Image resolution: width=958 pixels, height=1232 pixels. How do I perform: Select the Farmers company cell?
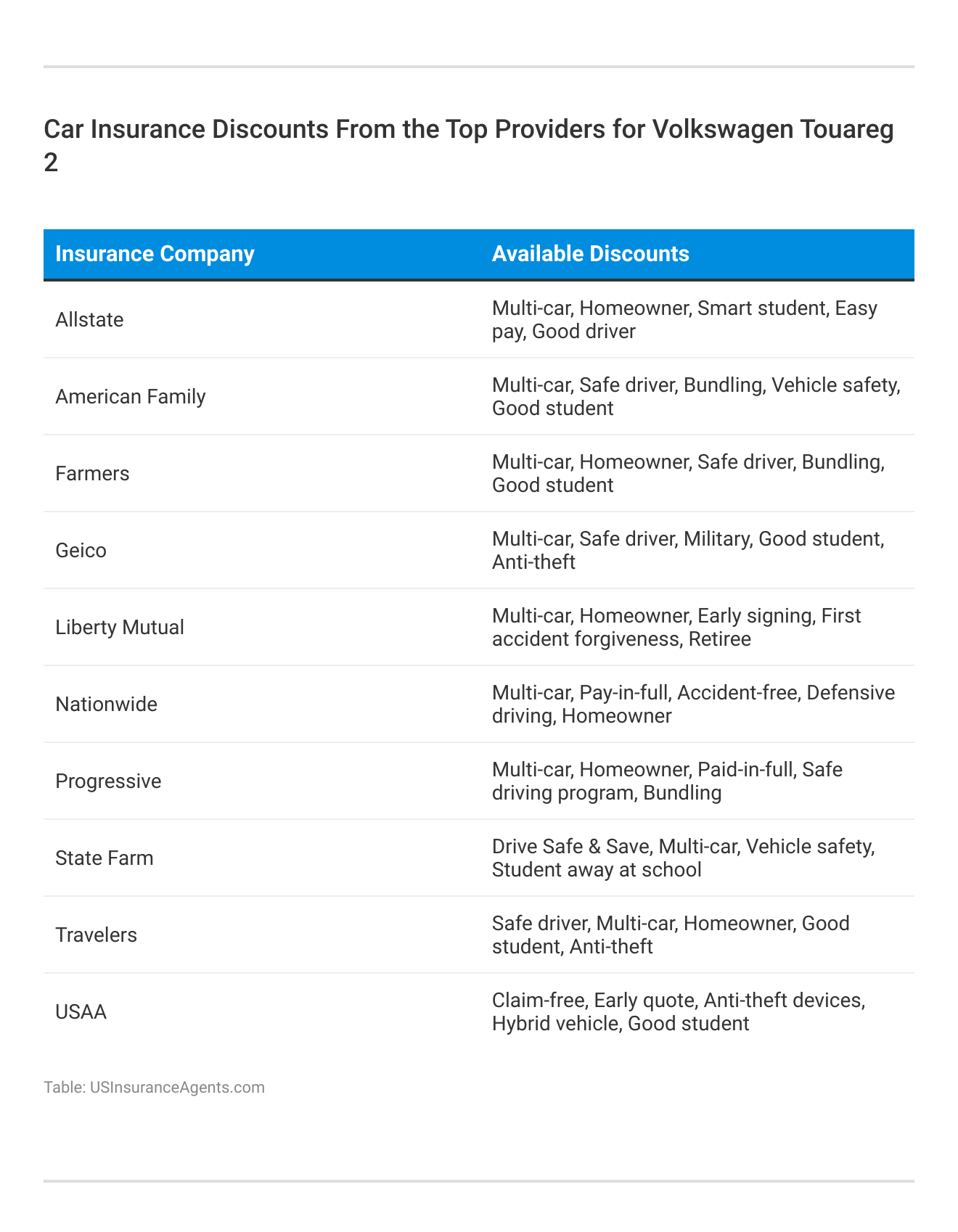click(x=92, y=474)
